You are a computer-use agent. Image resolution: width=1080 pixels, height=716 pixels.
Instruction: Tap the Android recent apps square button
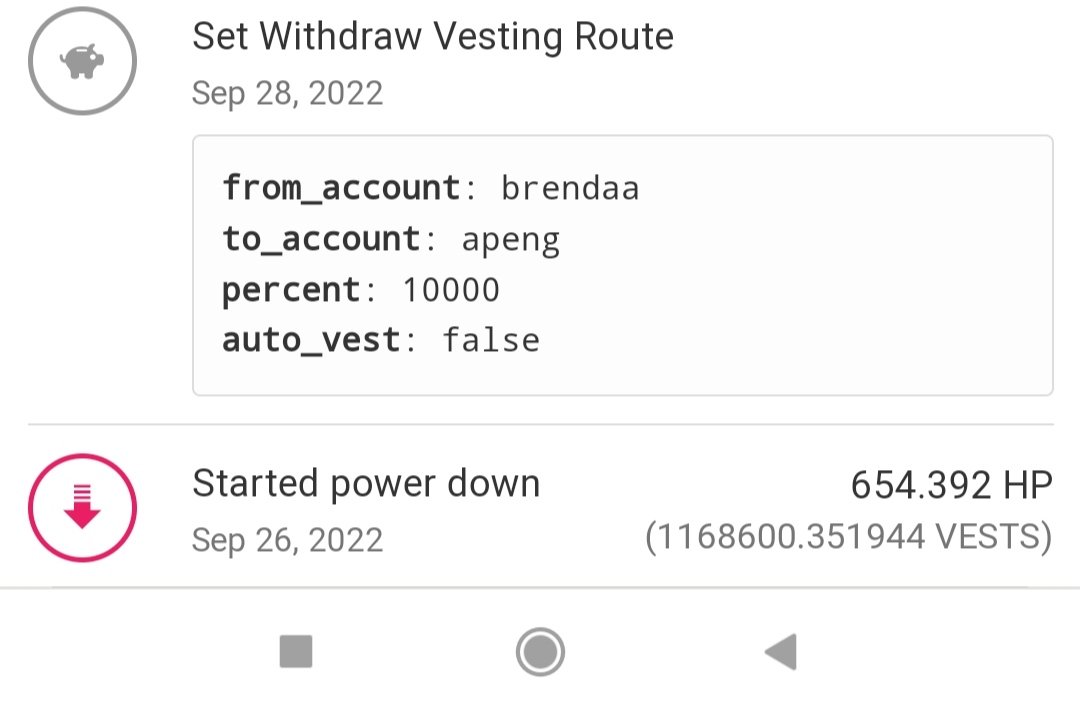click(x=296, y=651)
